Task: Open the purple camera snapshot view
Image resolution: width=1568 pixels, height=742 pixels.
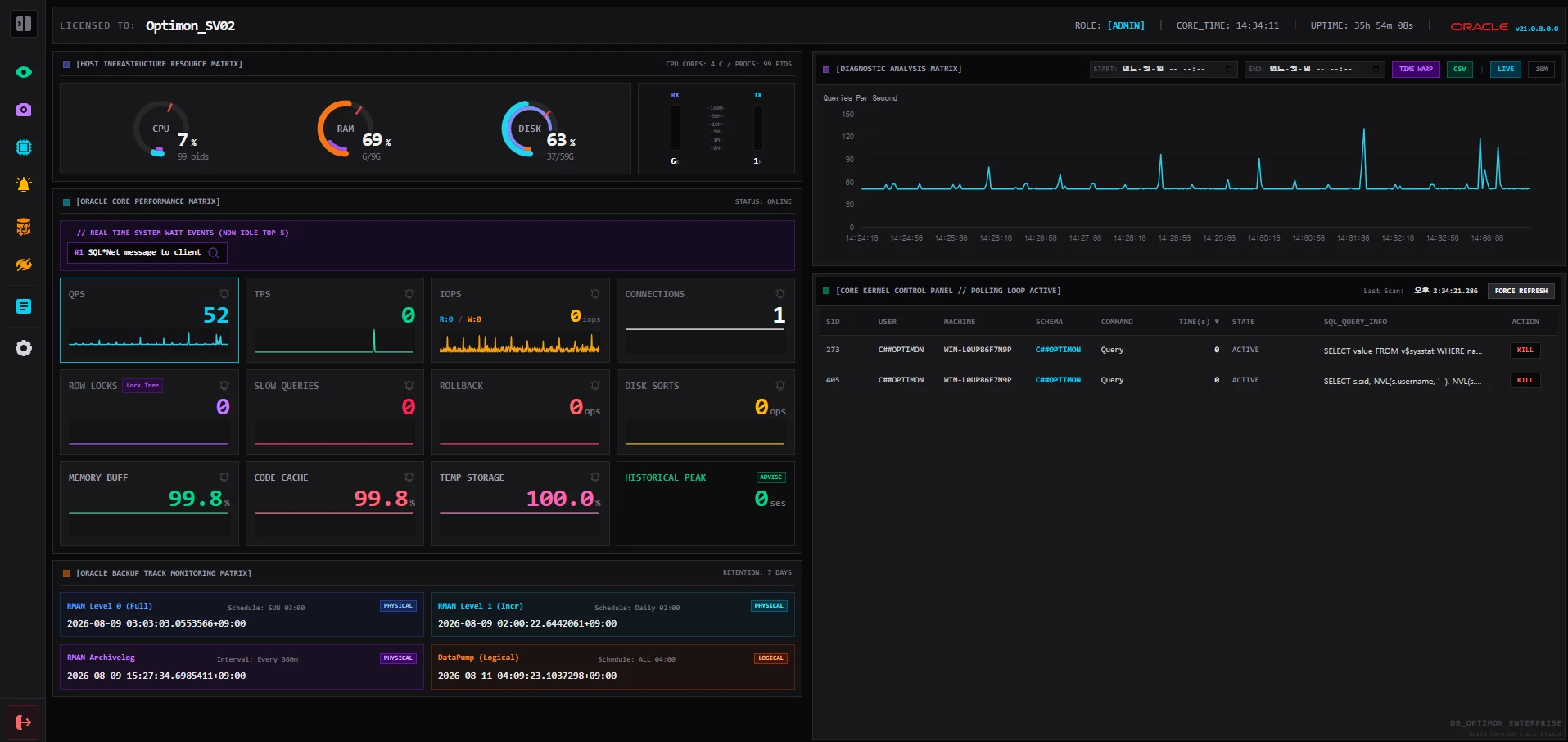Action: 24,110
